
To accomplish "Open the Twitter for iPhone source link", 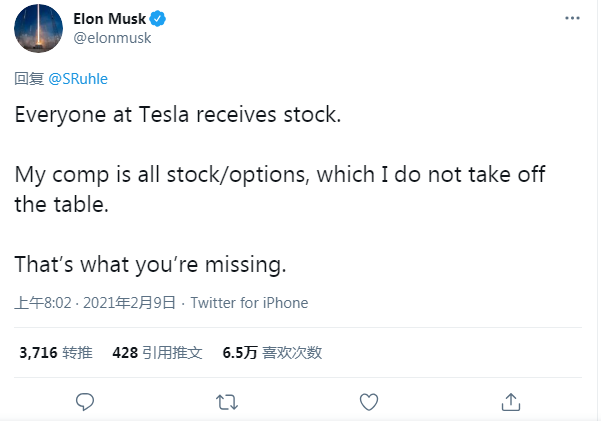I will [249, 303].
